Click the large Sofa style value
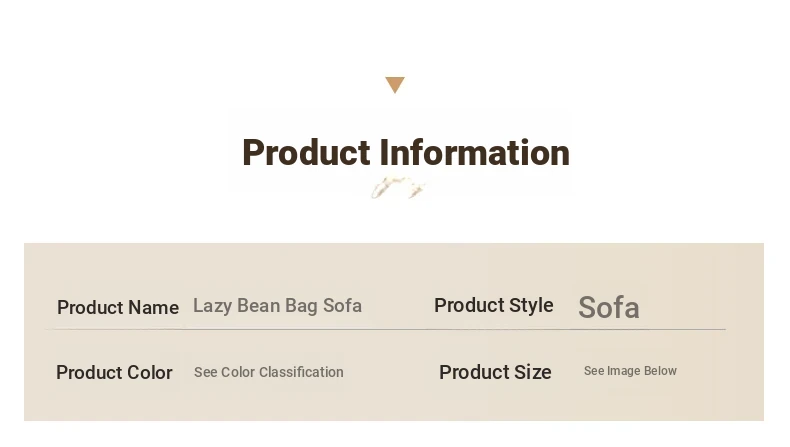This screenshot has height=447, width=790. [609, 307]
